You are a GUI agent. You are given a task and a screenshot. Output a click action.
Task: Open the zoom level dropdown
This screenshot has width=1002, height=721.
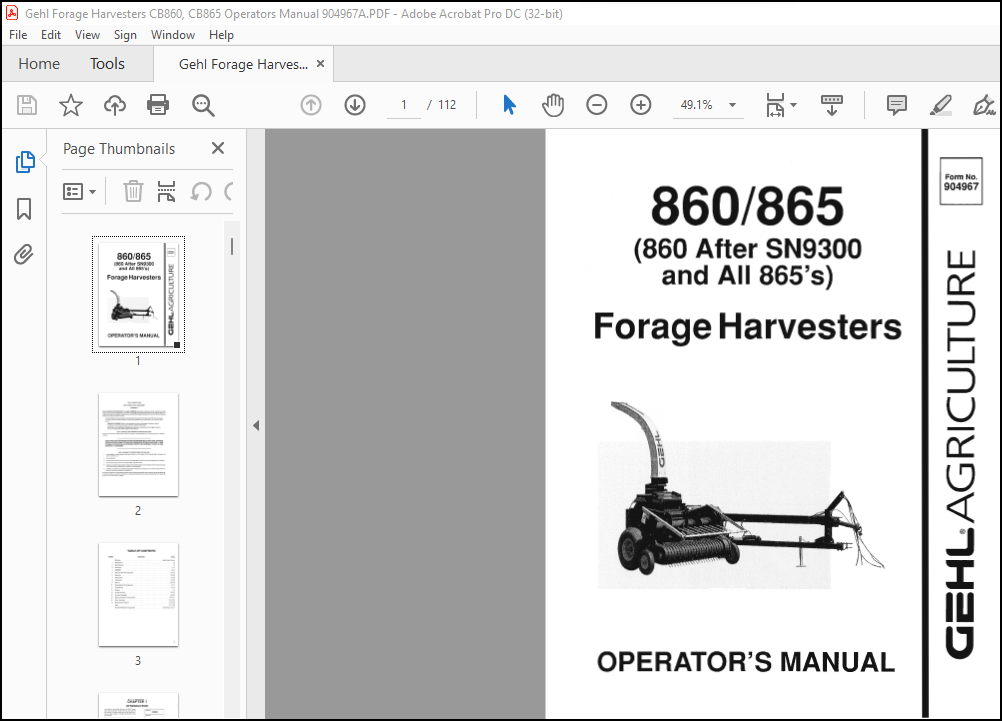pos(732,105)
